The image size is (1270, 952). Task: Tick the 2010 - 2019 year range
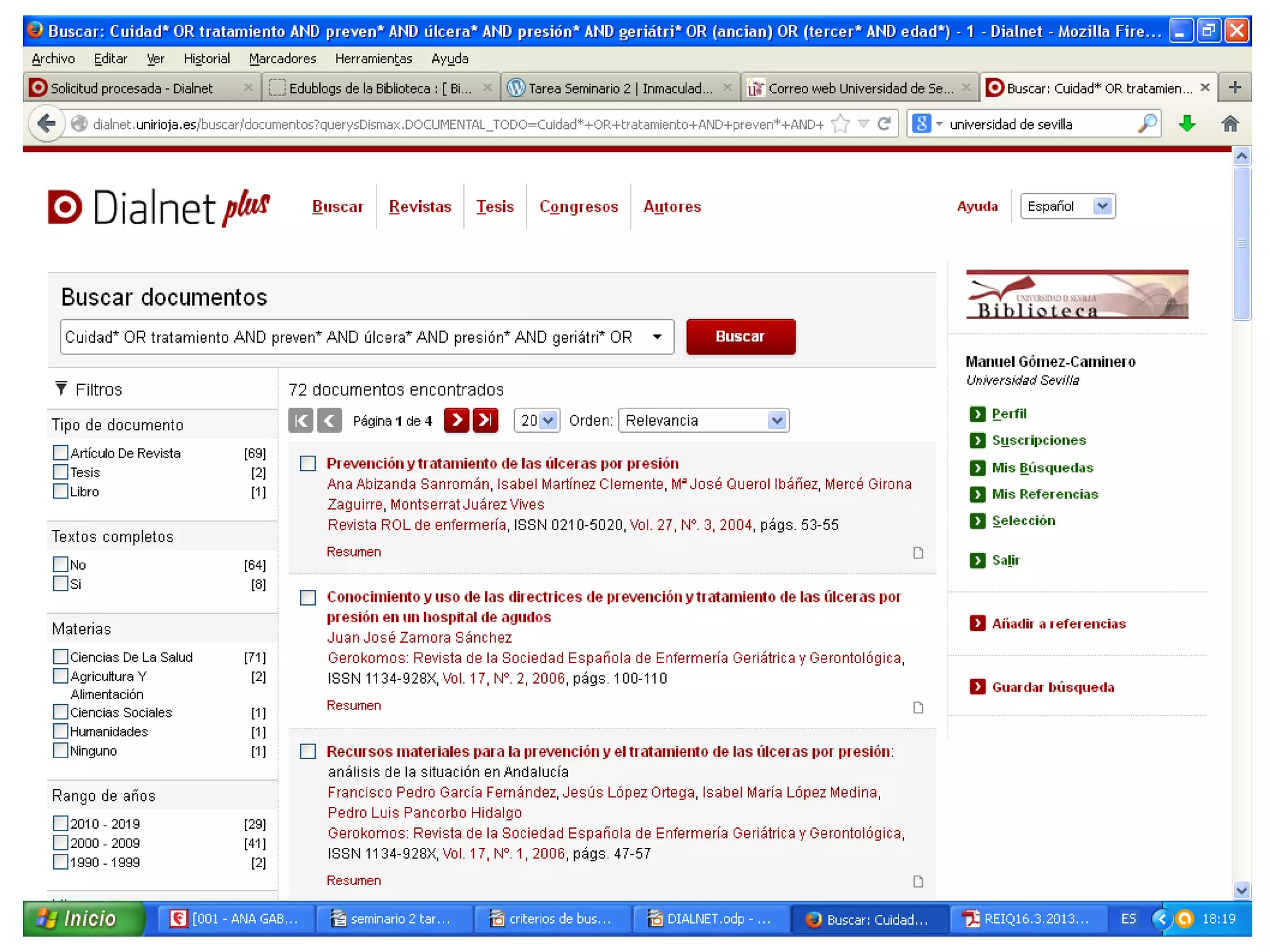coord(60,823)
